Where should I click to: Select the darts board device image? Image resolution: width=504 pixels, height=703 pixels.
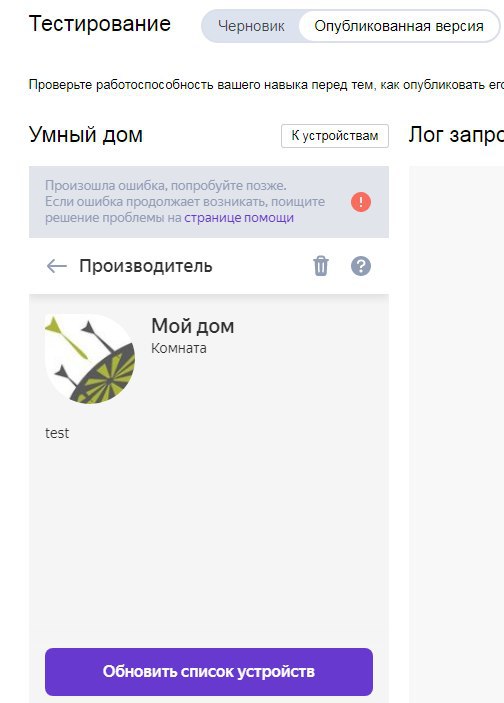(90, 359)
